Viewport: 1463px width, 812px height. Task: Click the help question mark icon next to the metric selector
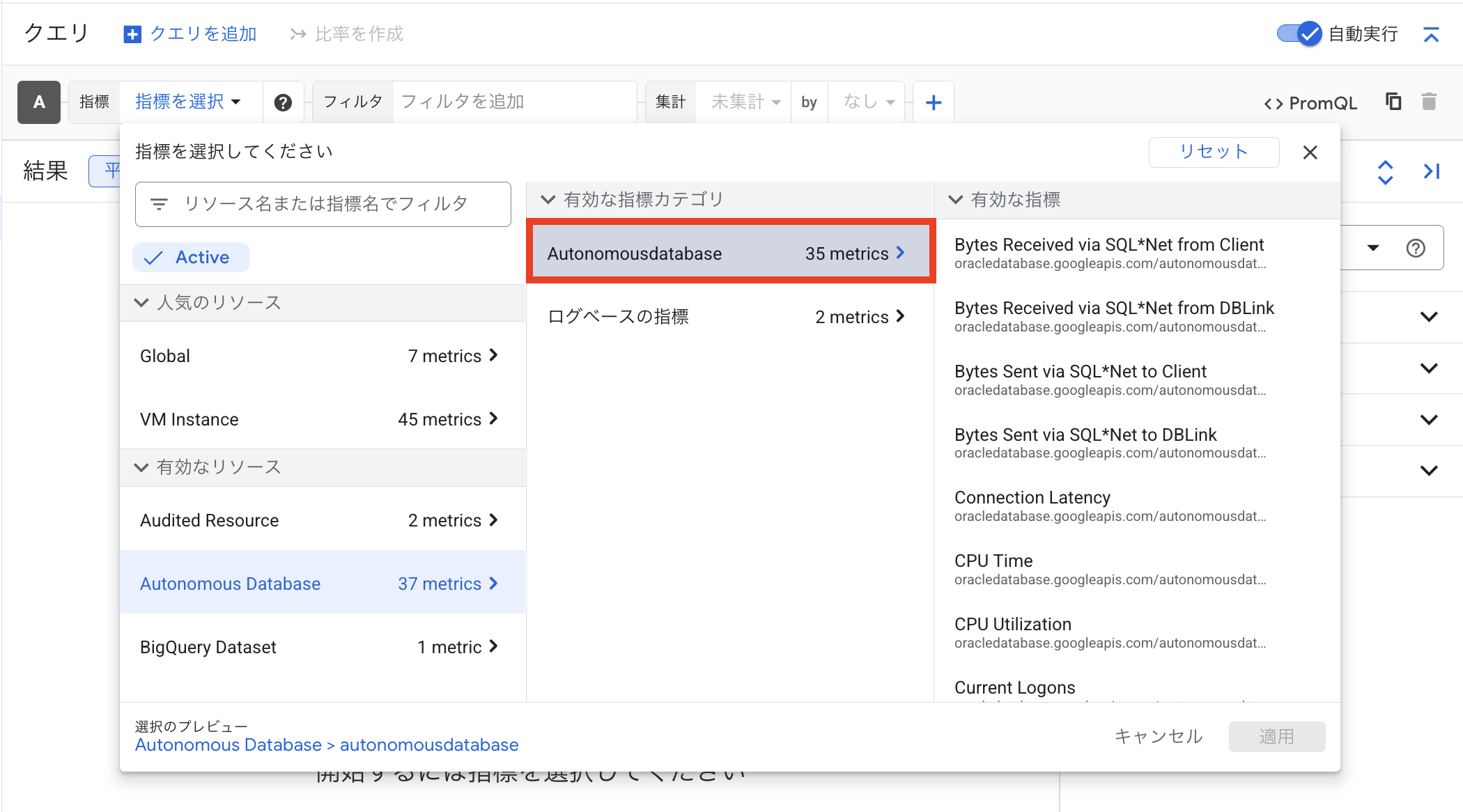282,102
